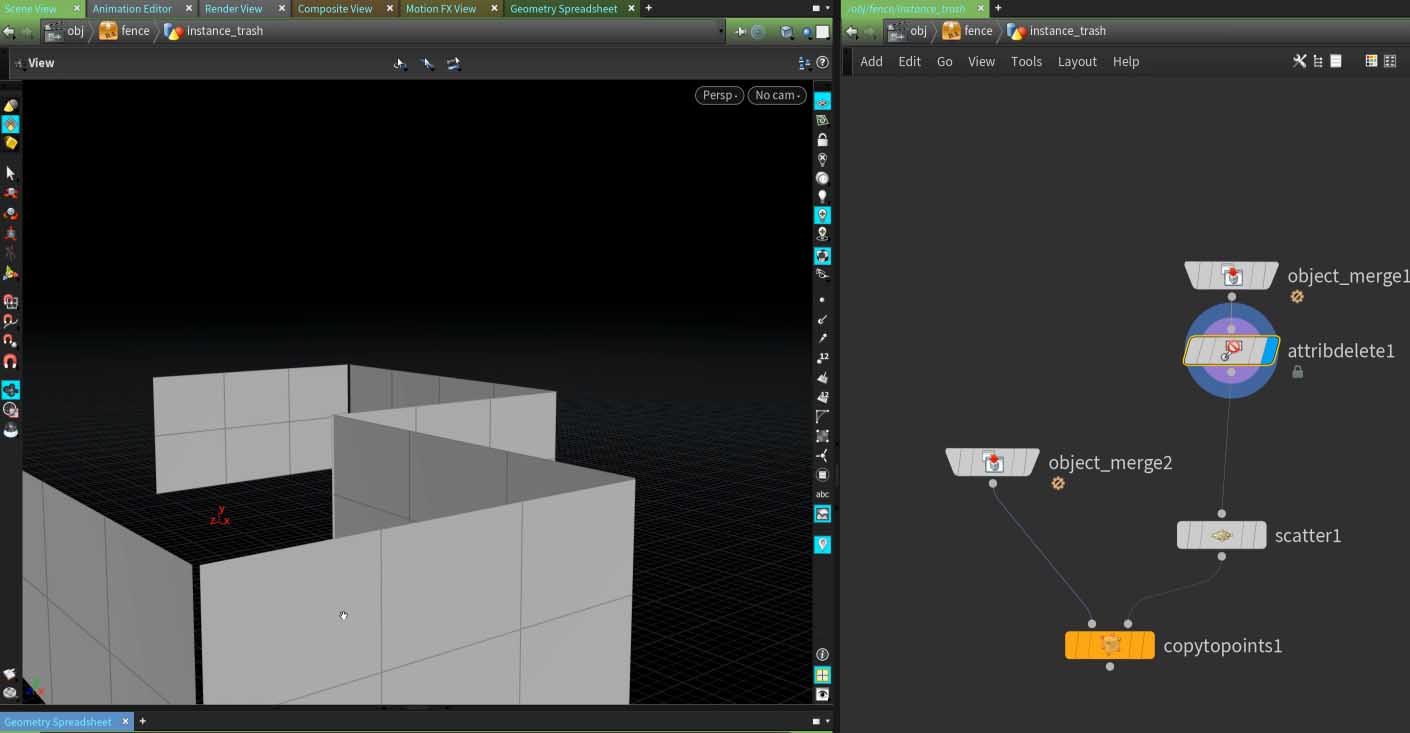The width and height of the screenshot is (1410, 733).
Task: Click the object_merge2 node icon
Action: pyautogui.click(x=992, y=462)
